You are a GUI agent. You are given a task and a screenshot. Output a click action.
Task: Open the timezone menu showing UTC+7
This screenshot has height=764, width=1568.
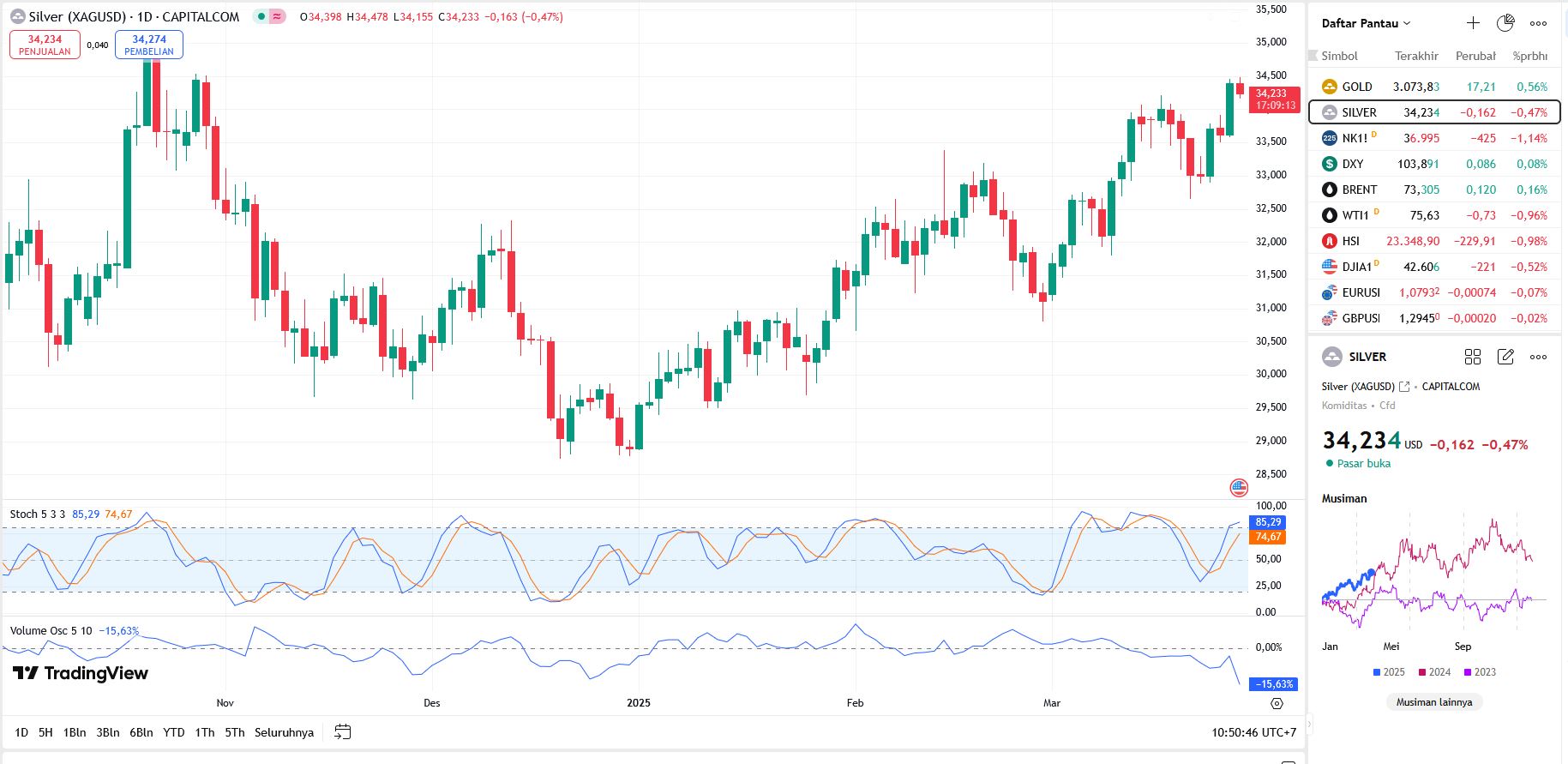1253,732
